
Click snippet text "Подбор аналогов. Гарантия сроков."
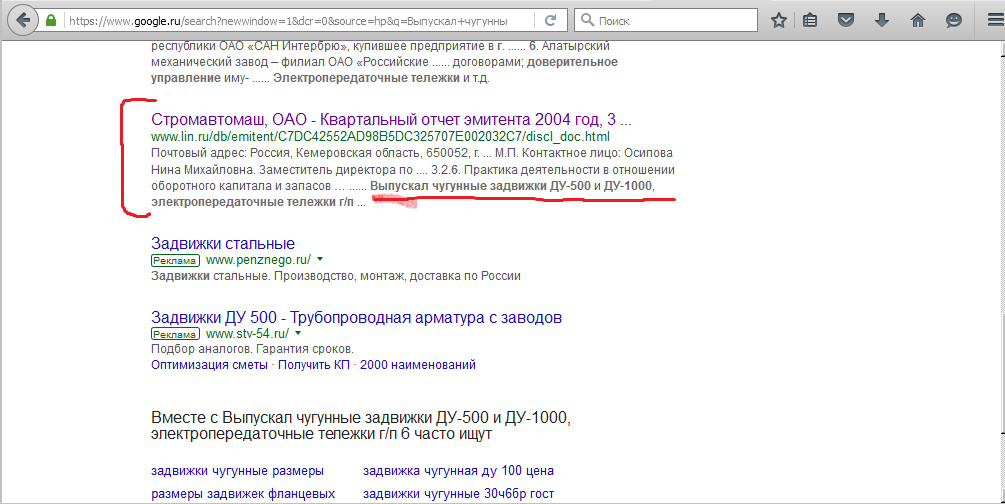point(252,349)
